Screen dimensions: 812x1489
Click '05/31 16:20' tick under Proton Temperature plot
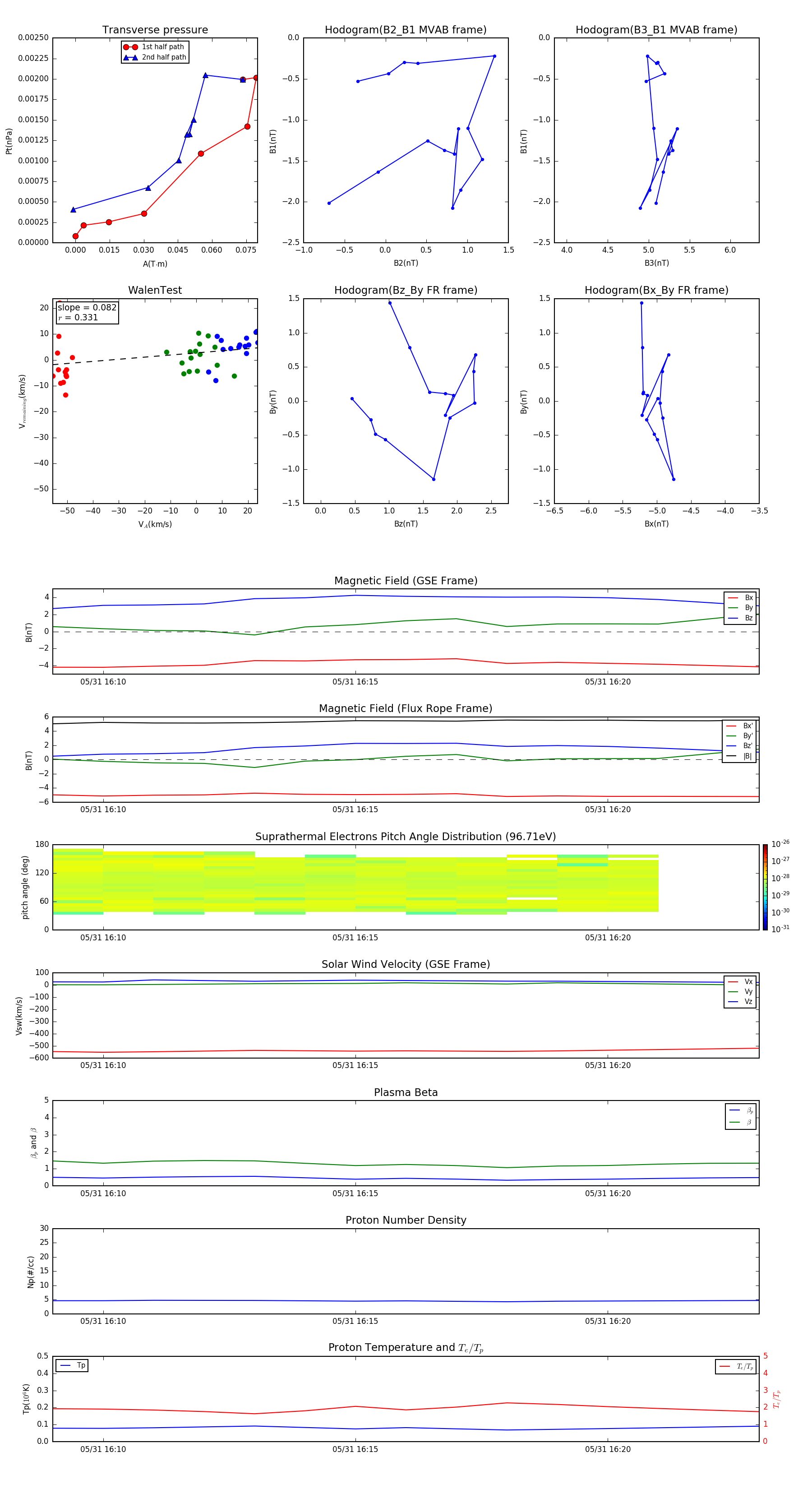click(607, 1450)
